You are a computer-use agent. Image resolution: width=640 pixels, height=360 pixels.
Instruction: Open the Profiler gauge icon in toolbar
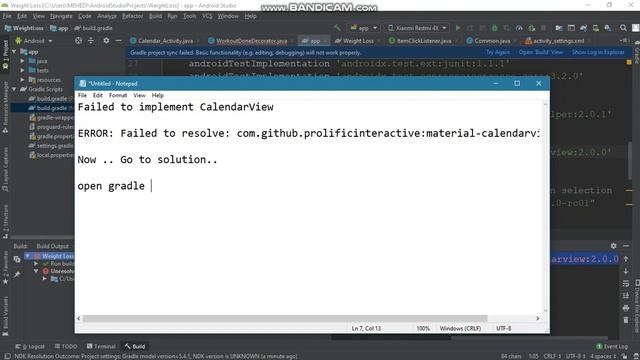click(x=519, y=28)
